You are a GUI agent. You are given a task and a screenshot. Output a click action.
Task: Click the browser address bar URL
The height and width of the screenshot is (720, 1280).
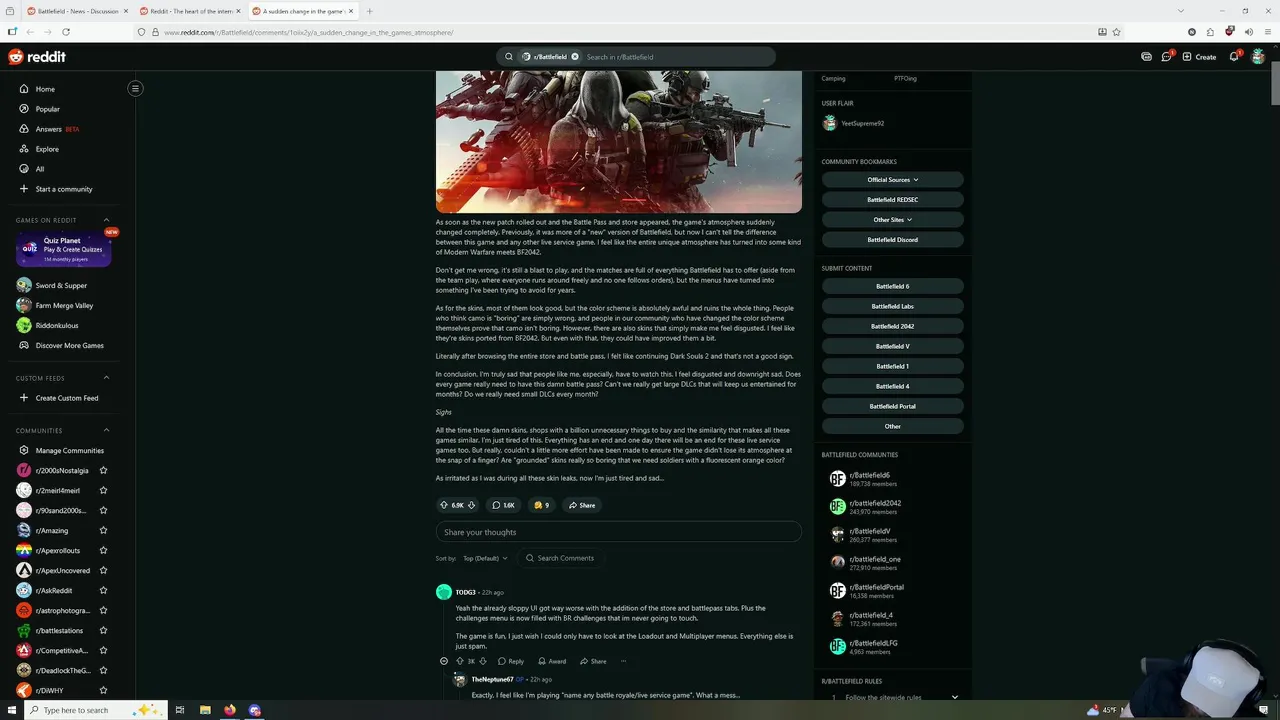click(308, 32)
